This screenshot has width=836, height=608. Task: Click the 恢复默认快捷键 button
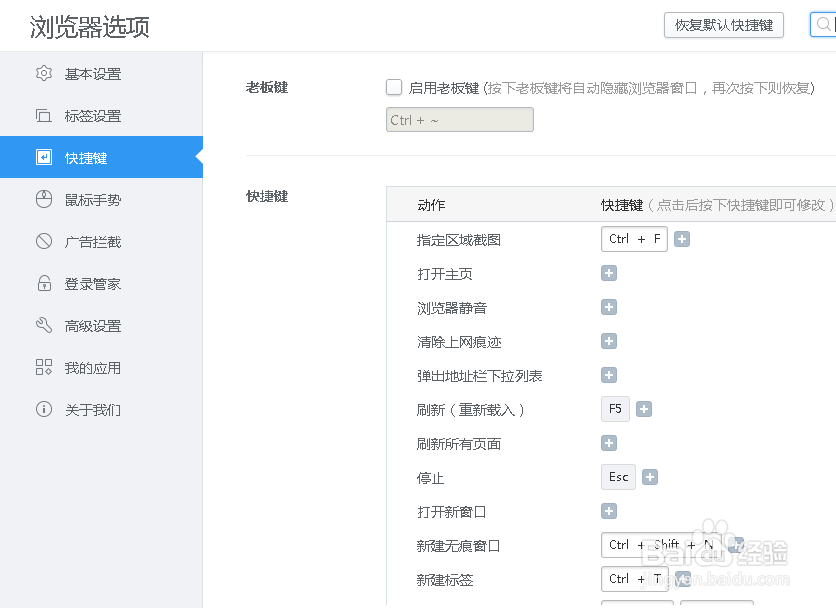click(x=724, y=25)
